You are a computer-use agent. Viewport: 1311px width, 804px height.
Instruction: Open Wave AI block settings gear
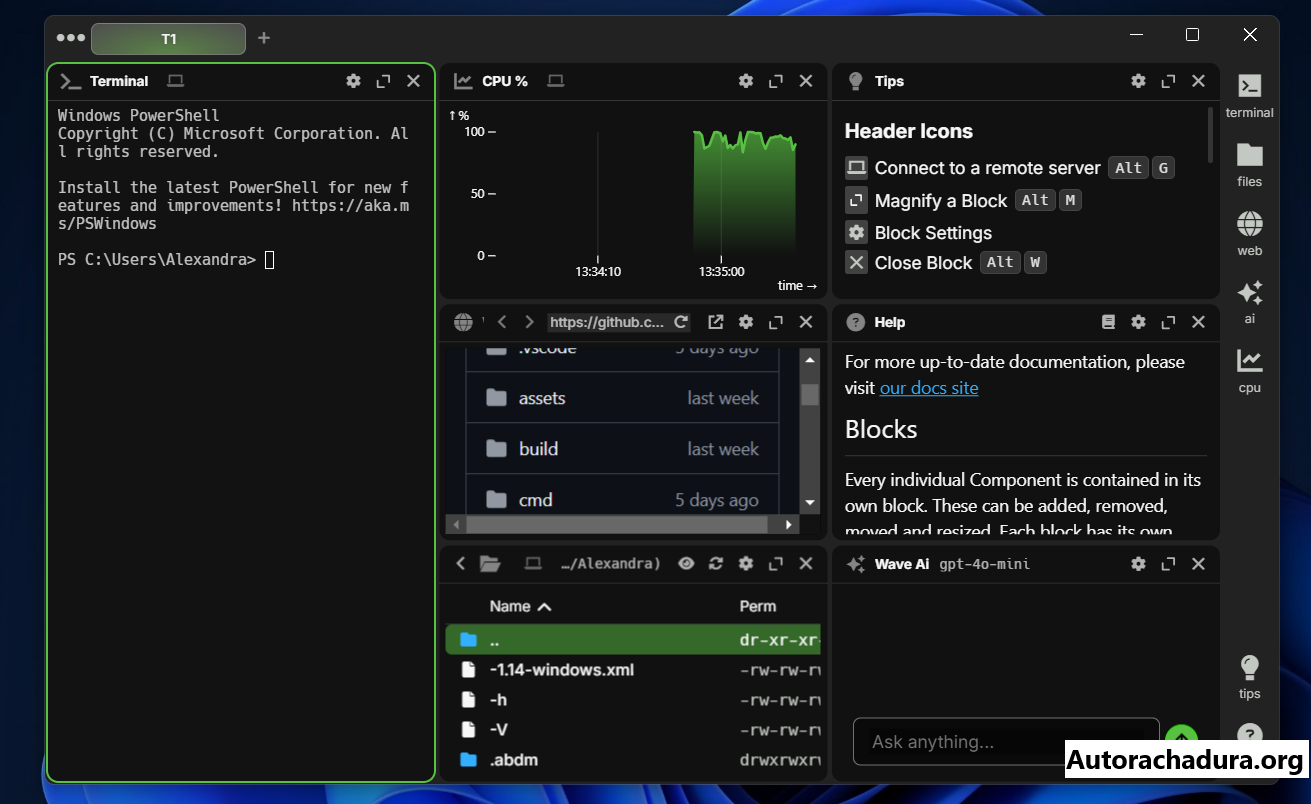coord(1138,564)
